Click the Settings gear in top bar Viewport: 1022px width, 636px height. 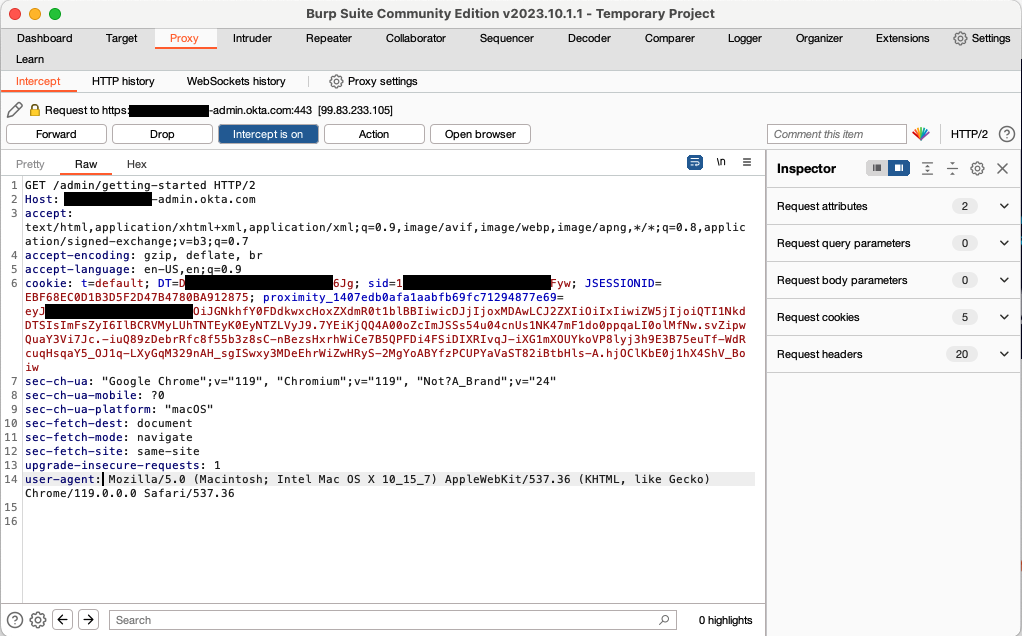coord(960,38)
